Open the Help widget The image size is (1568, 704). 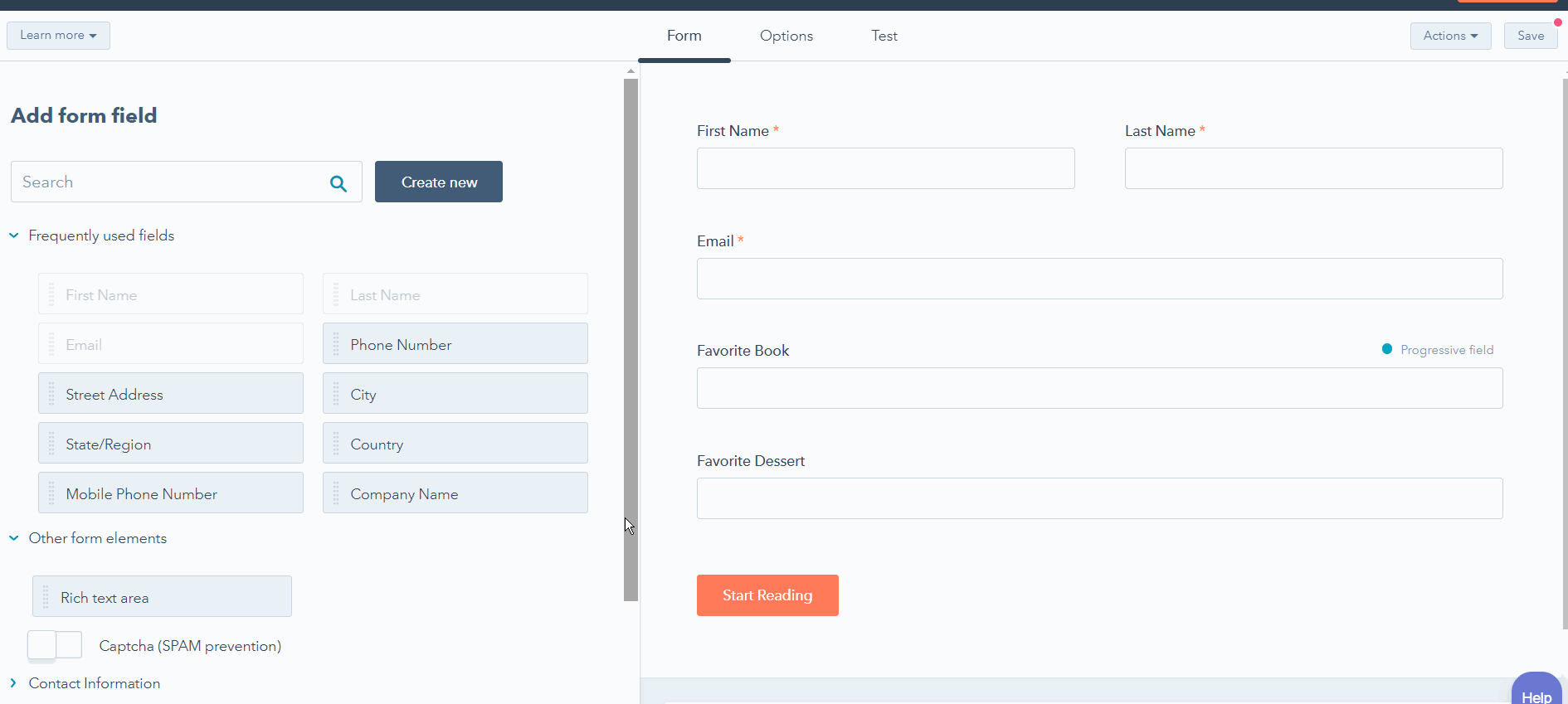(1536, 690)
